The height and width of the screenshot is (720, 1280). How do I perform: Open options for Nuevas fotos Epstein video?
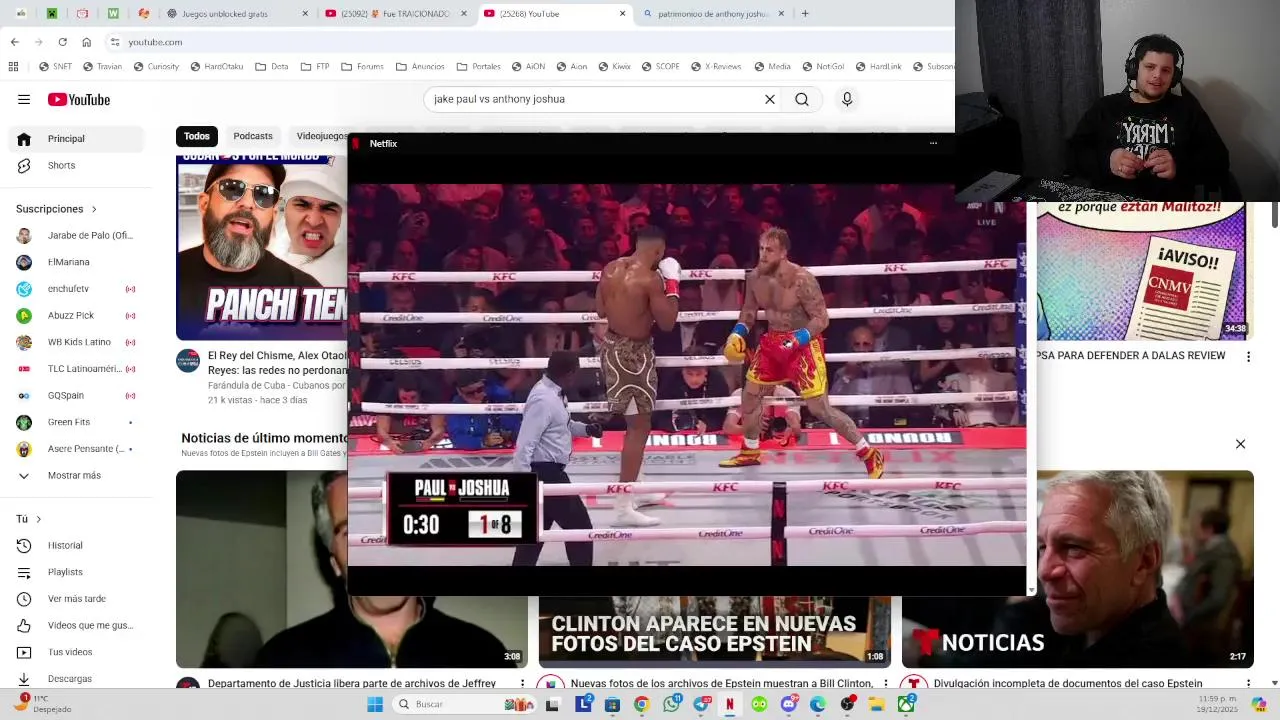point(885,684)
